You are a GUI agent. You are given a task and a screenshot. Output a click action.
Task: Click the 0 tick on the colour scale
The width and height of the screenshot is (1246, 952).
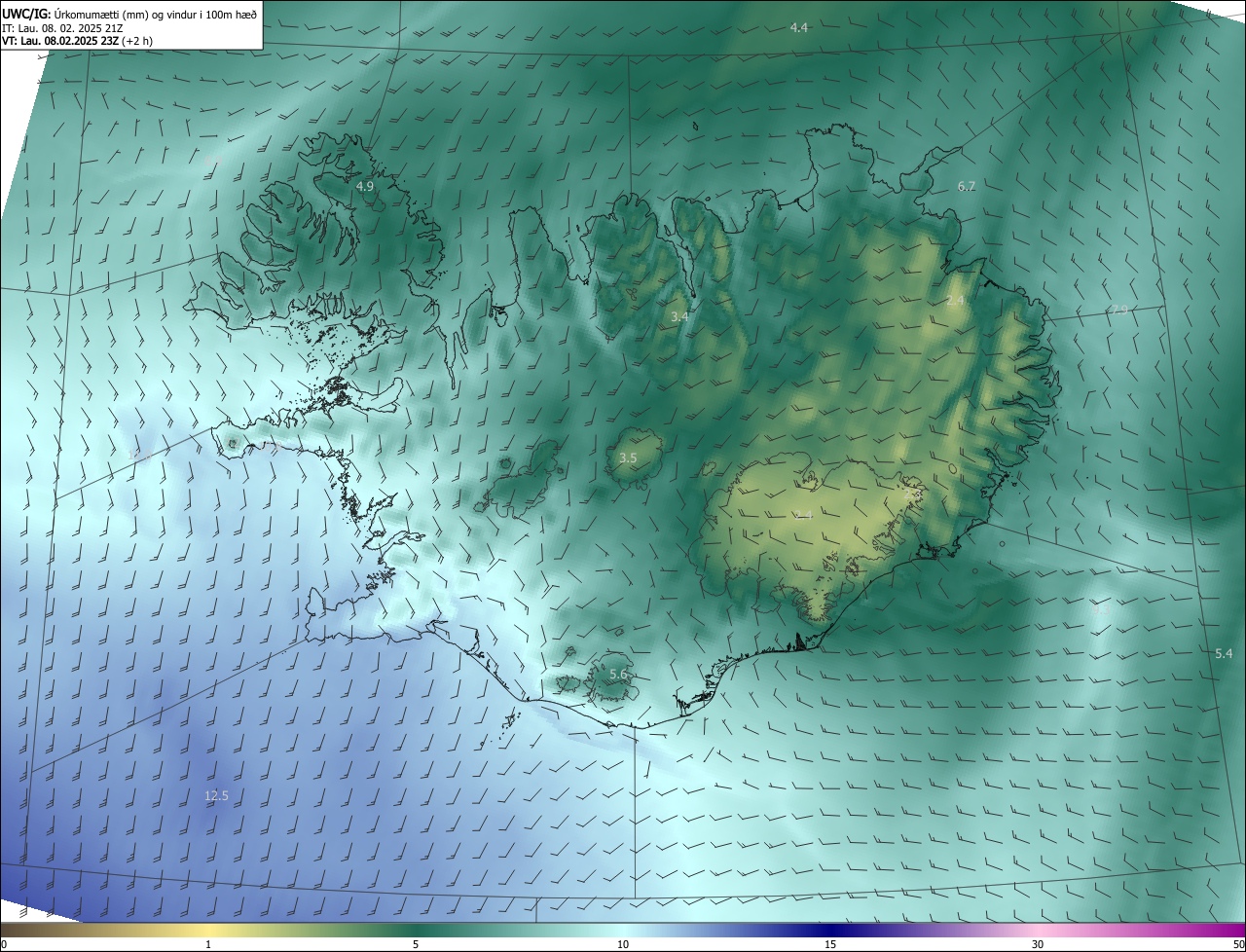coord(4,944)
